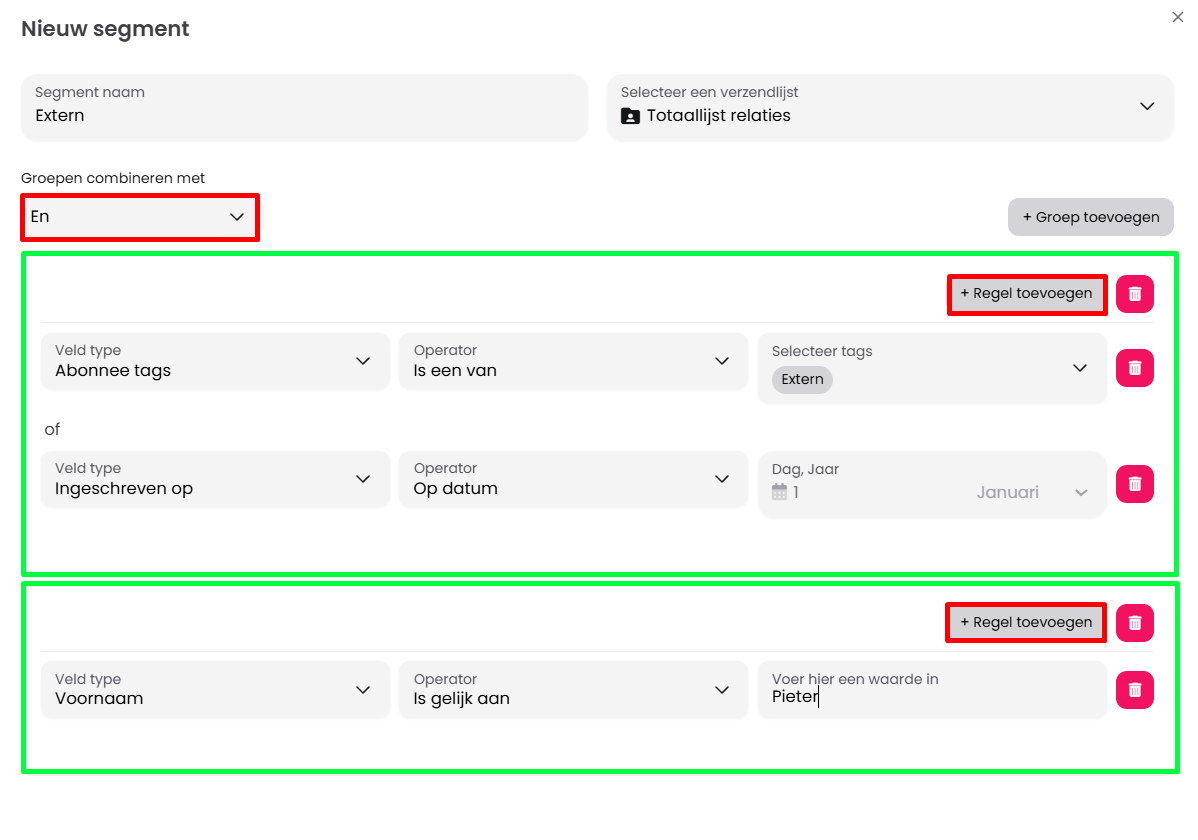1198x840 pixels.
Task: Open the Operator dropdown showing Is een van
Action: click(x=573, y=361)
